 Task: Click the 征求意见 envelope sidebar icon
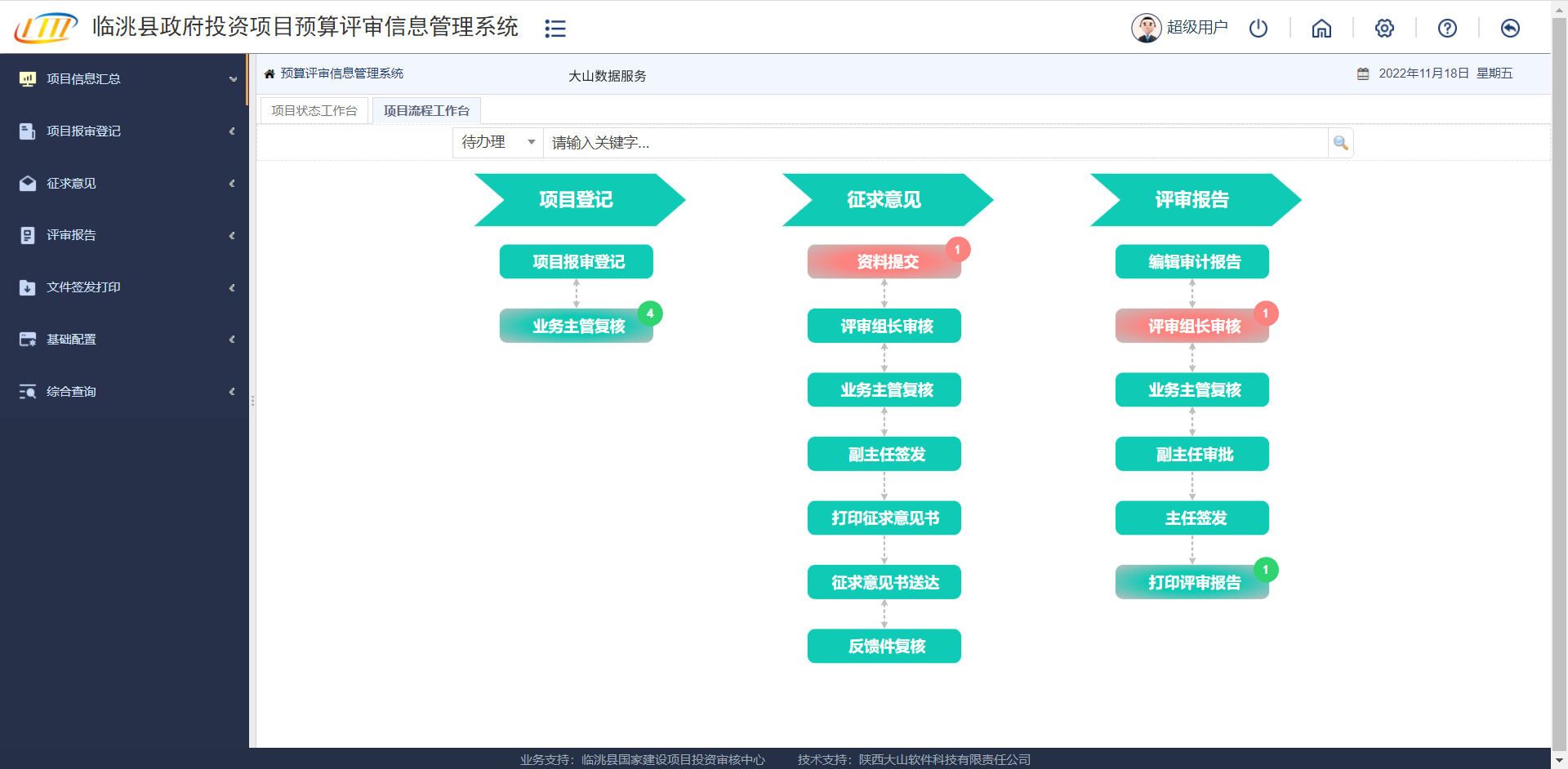[28, 183]
